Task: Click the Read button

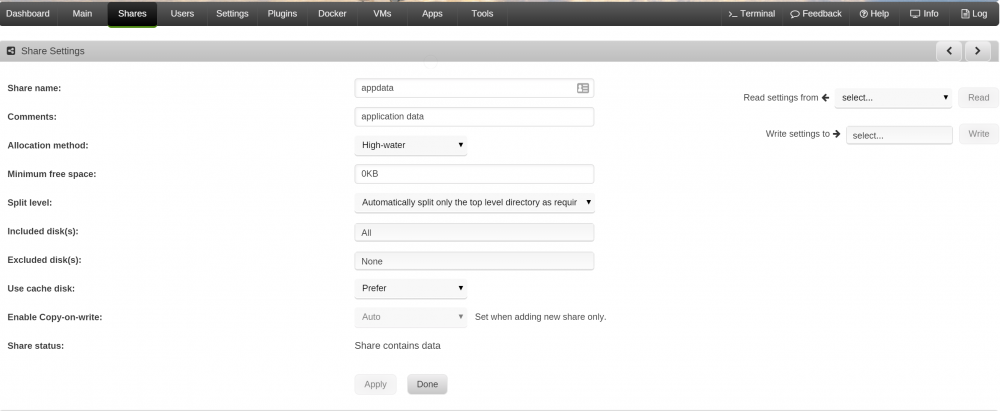Action: (978, 98)
